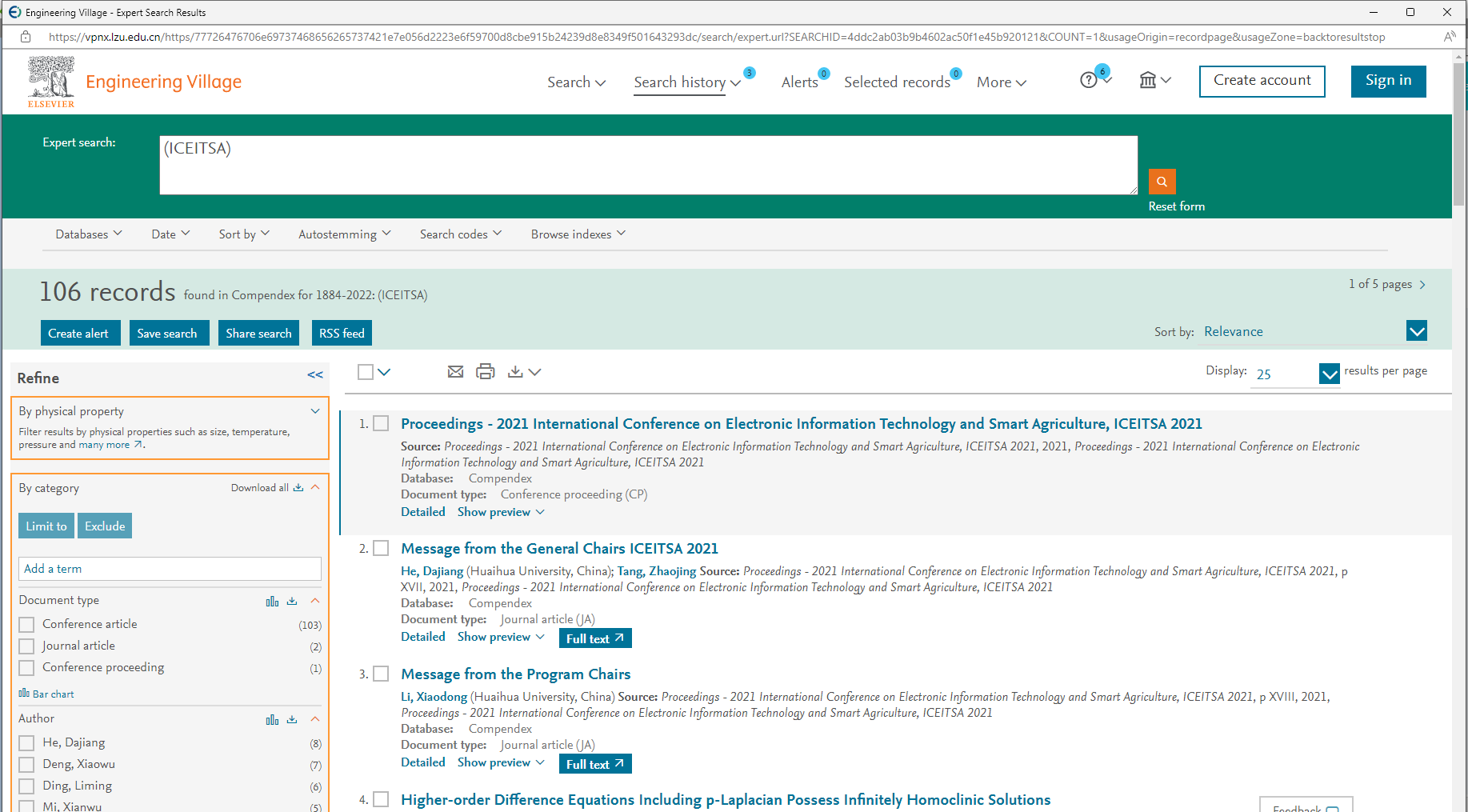Check the select-all results checkbox
Viewport: 1468px width, 812px height.
[x=366, y=372]
